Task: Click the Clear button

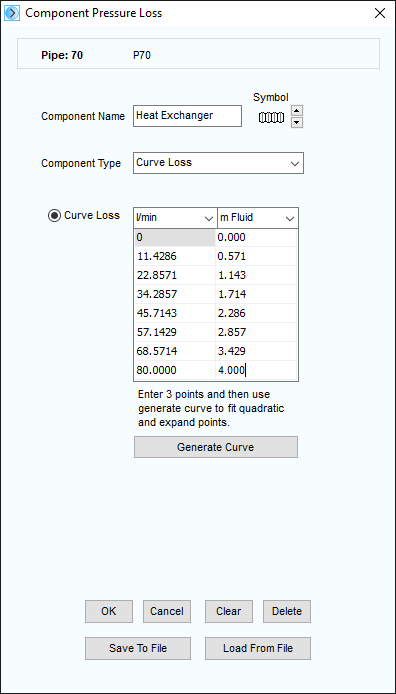Action: pyautogui.click(x=229, y=612)
